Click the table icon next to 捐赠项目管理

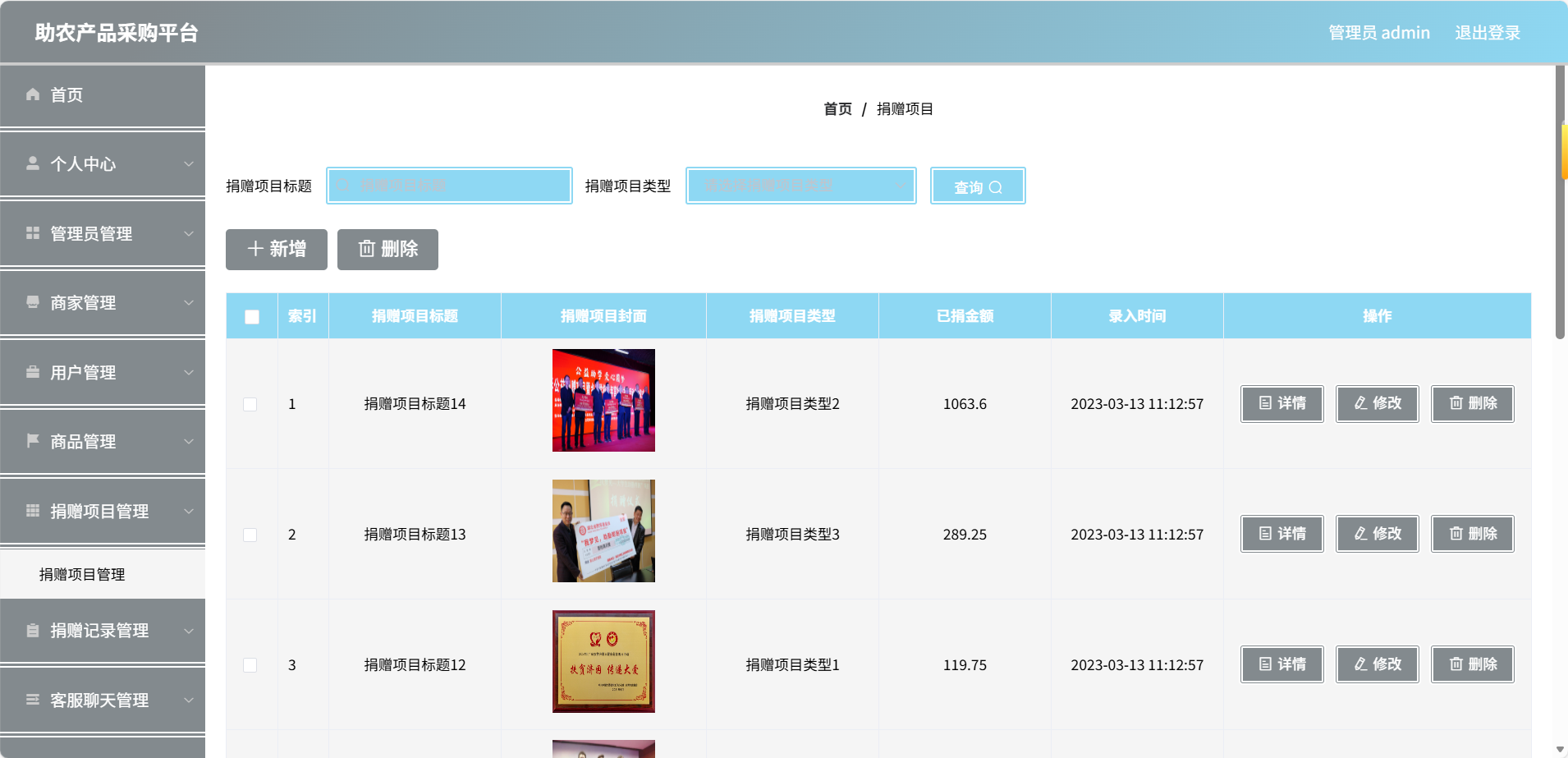click(x=33, y=511)
